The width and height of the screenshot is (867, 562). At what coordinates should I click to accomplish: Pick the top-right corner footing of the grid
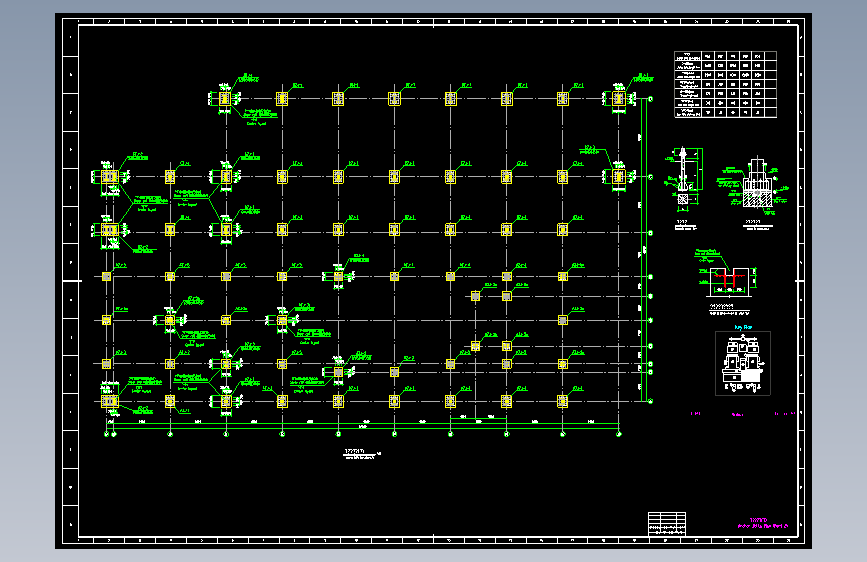click(619, 99)
